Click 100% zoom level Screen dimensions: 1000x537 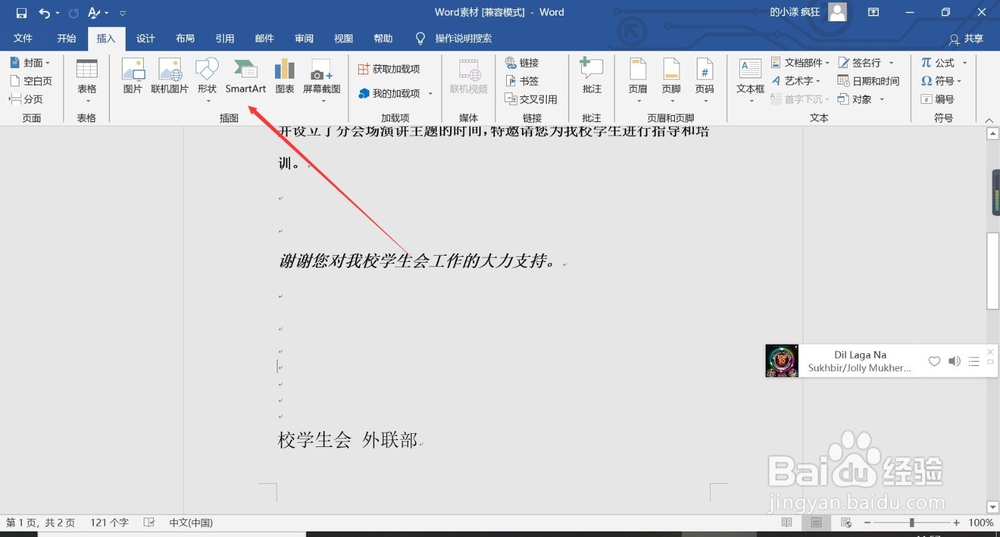pyautogui.click(x=980, y=522)
